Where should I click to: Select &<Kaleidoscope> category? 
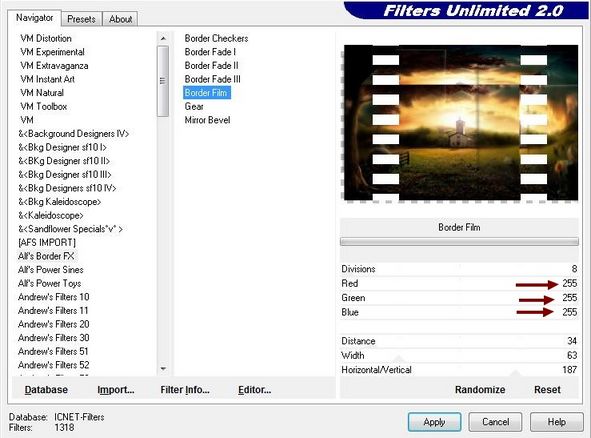[x=51, y=215]
